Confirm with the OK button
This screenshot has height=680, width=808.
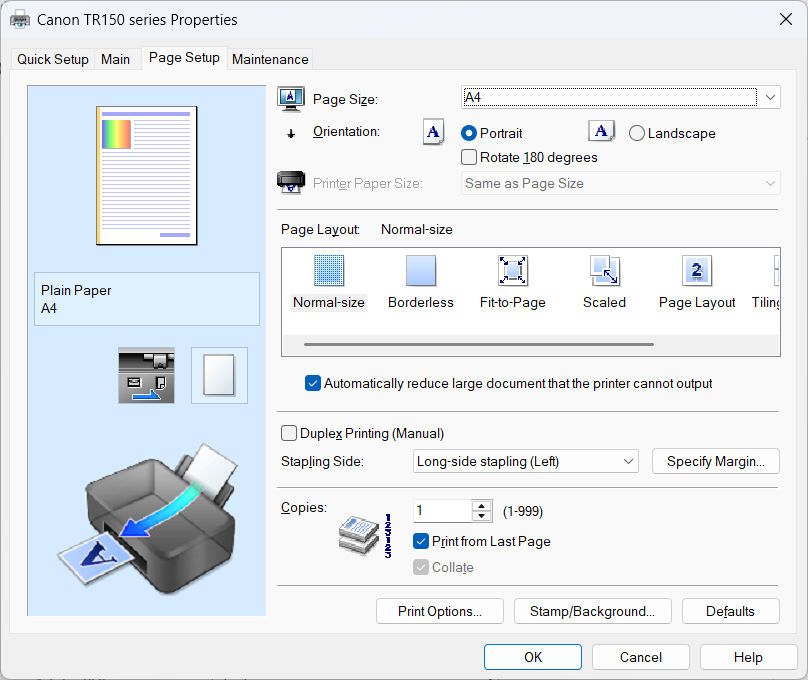(x=533, y=657)
